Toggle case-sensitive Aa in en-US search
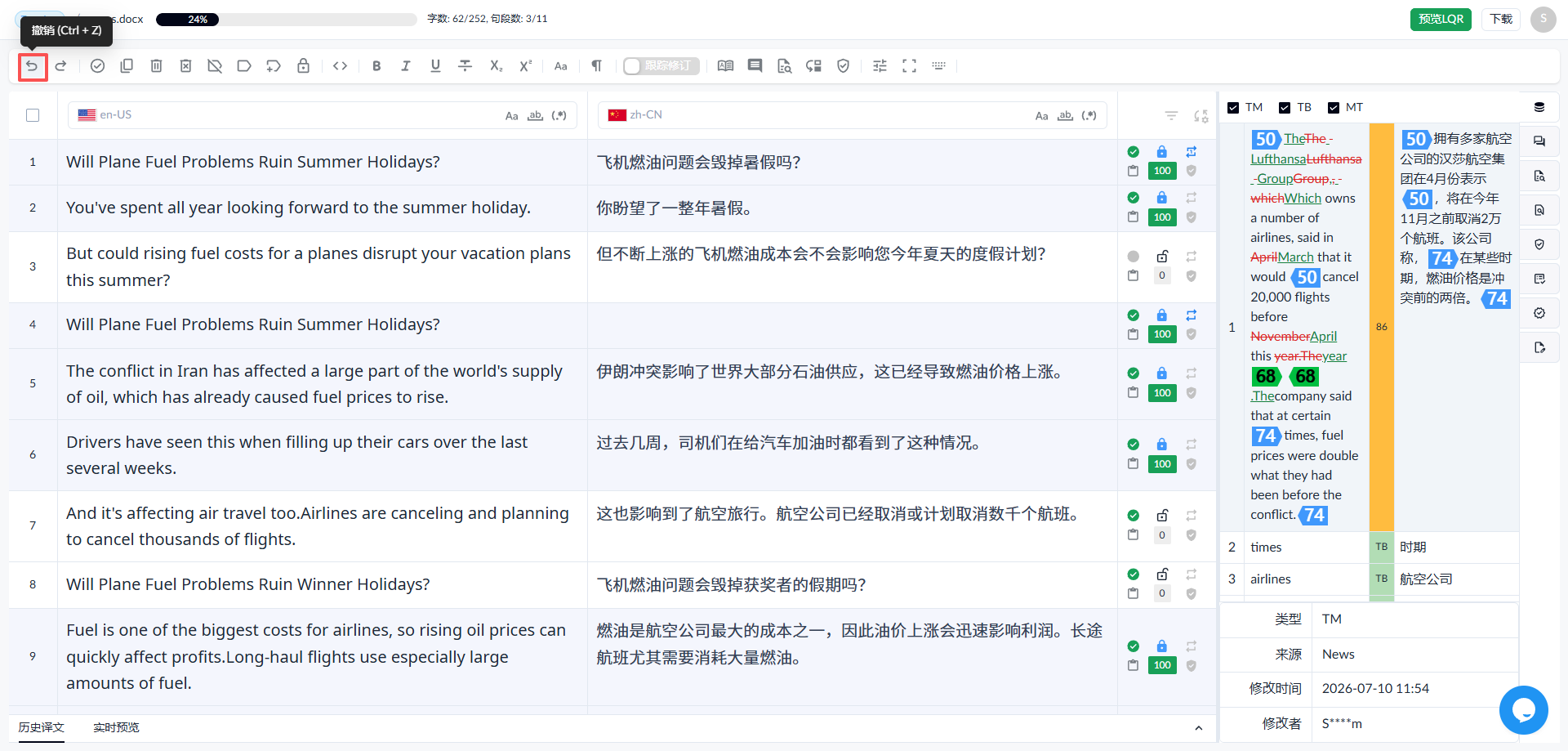This screenshot has height=751, width=1568. [x=511, y=116]
